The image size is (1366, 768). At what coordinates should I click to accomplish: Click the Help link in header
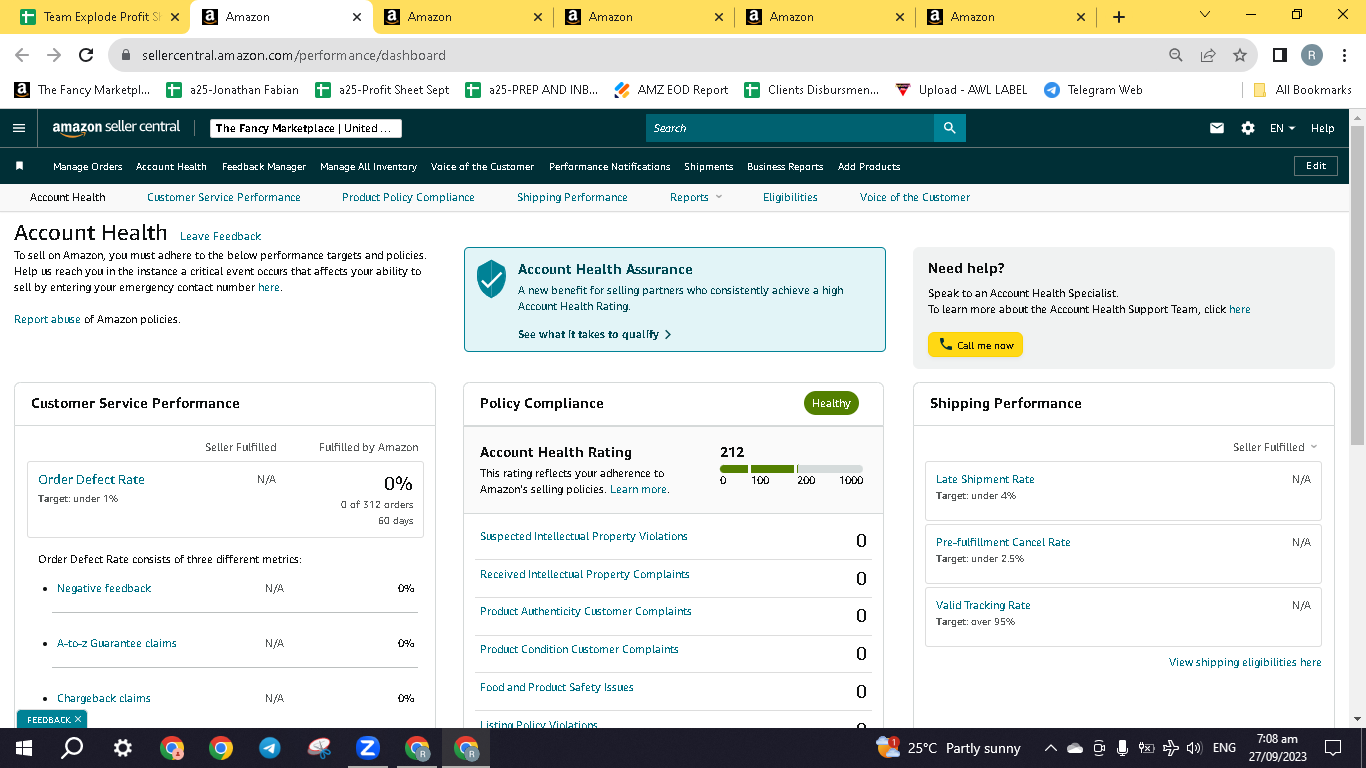coord(1322,128)
